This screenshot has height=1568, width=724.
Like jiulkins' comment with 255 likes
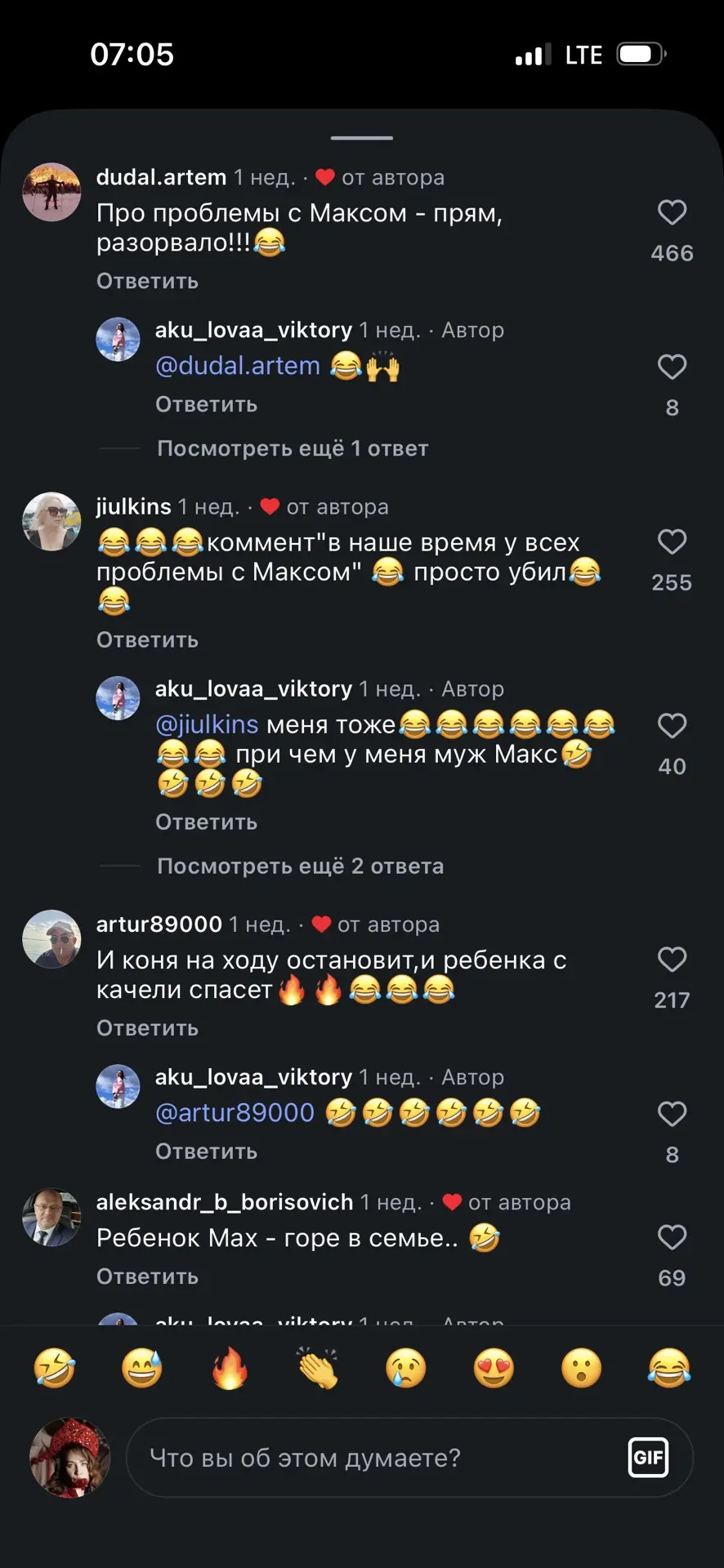(x=672, y=541)
